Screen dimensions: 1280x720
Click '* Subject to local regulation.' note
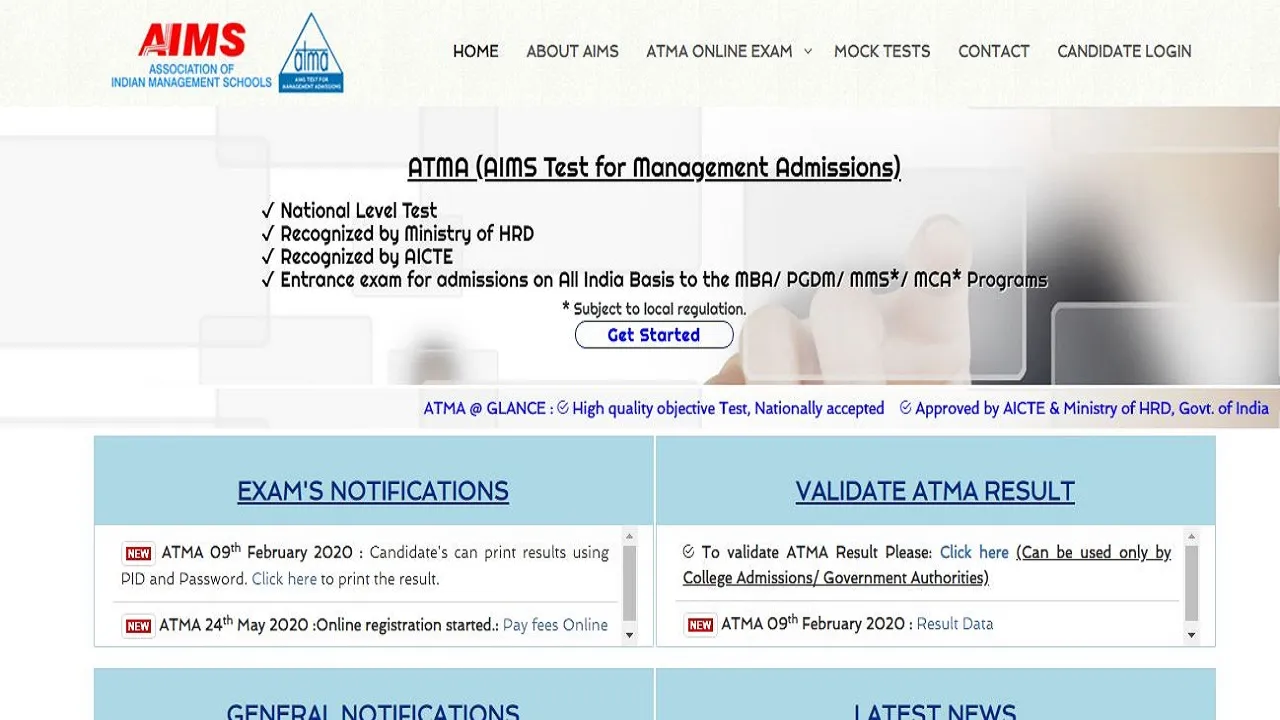[x=654, y=309]
